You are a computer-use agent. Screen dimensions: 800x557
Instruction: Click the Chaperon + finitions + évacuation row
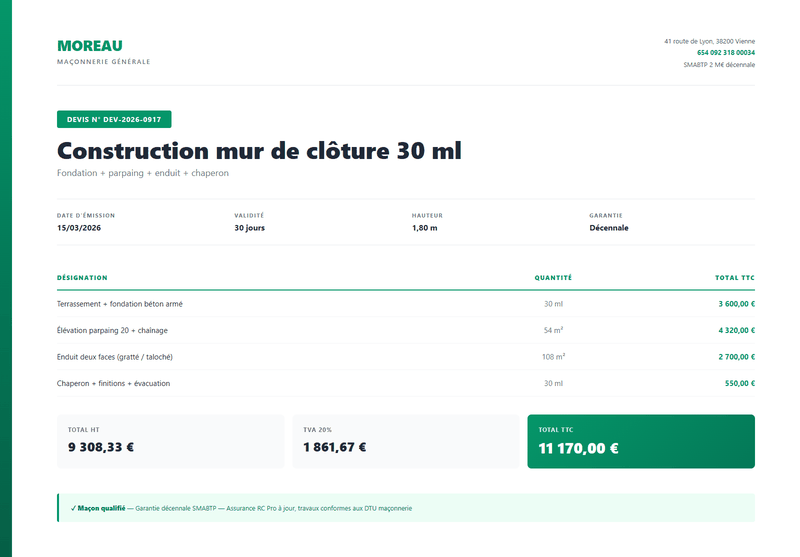pos(406,384)
